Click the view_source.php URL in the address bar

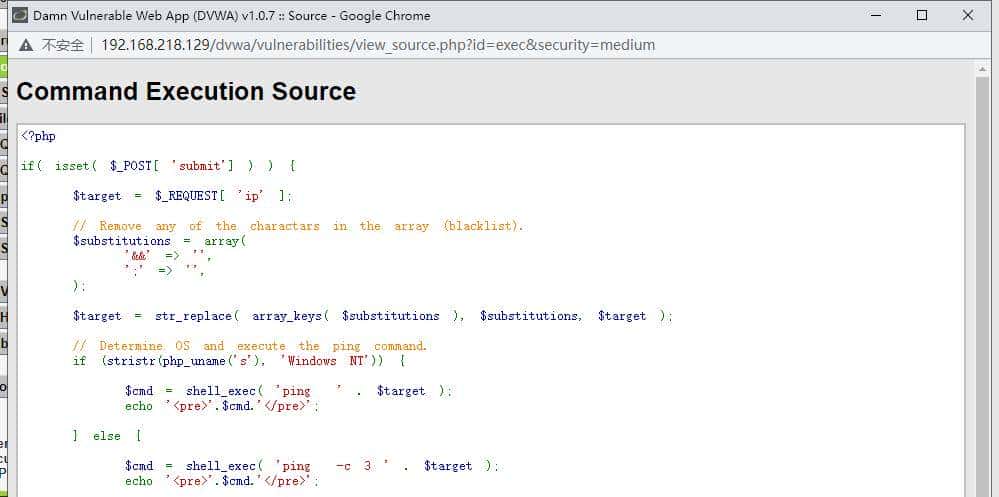[x=378, y=45]
